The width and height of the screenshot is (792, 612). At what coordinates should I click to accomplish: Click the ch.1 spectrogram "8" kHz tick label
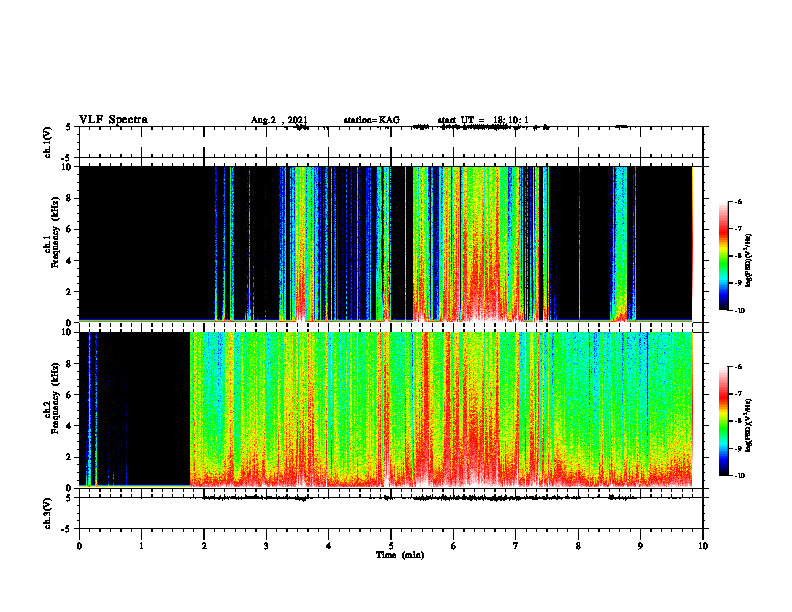click(70, 198)
